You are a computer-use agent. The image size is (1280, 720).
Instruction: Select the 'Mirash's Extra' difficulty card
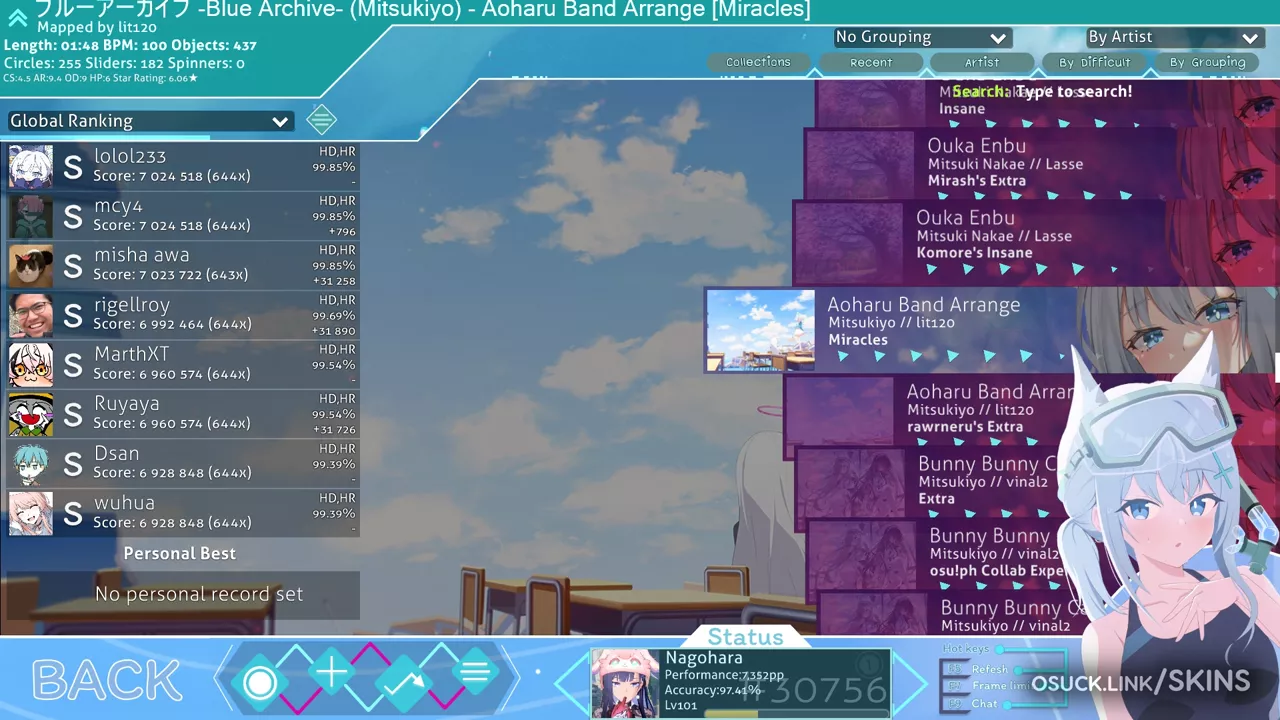point(1041,164)
